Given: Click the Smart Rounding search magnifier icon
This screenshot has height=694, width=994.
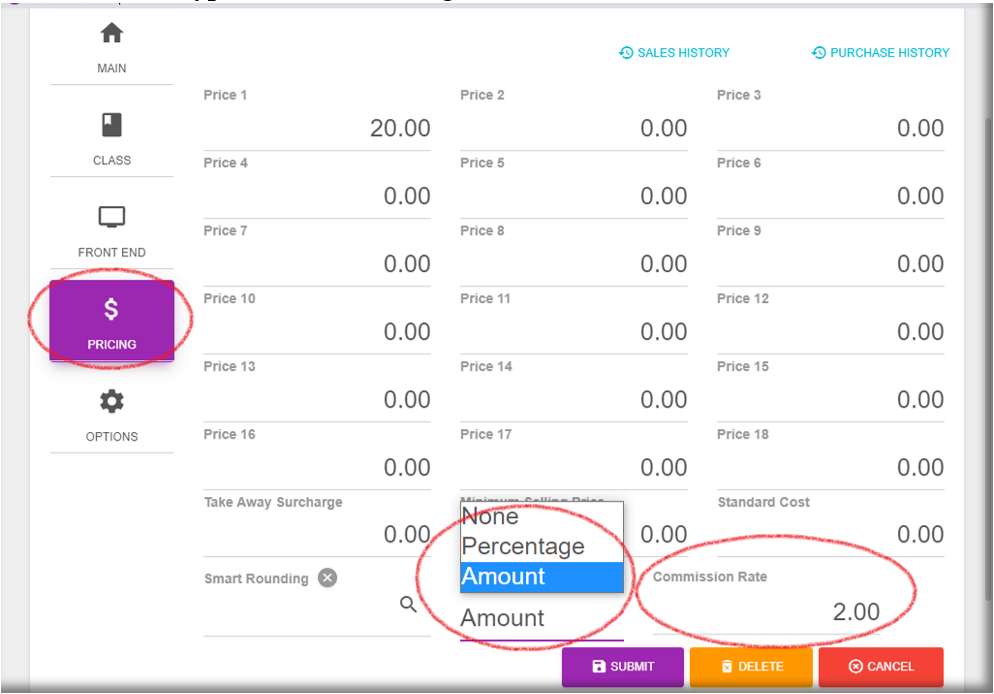Looking at the screenshot, I should pos(408,604).
